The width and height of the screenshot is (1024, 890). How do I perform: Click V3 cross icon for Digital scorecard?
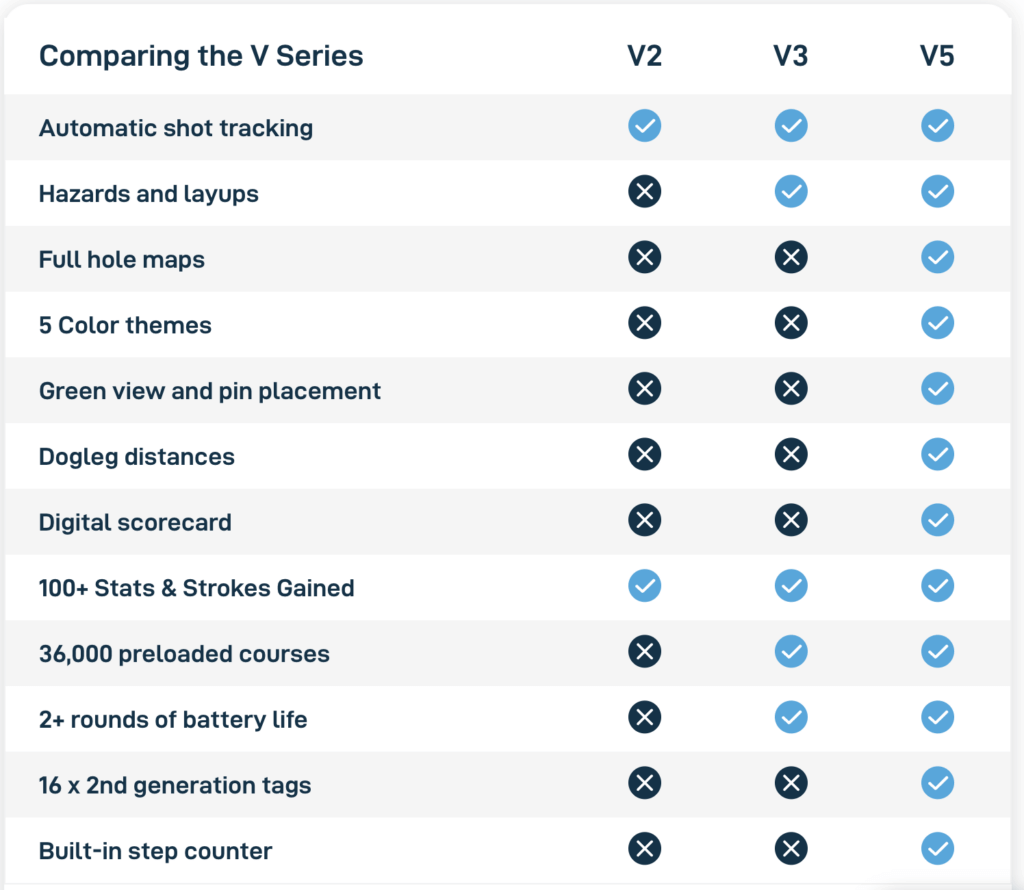pos(791,520)
